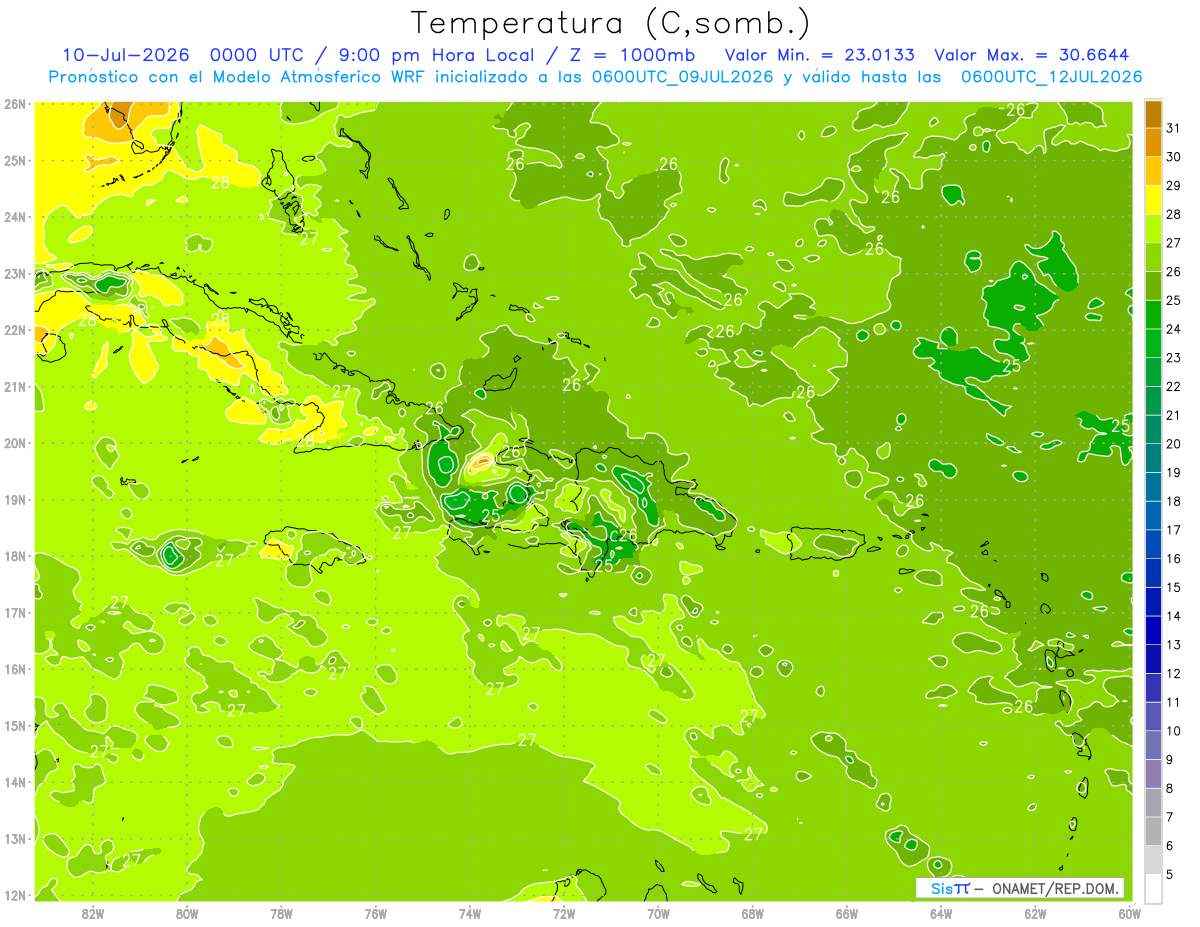The width and height of the screenshot is (1200, 927).
Task: Click the 'Temperatura (C,somb.)' chart title
Action: (611, 23)
